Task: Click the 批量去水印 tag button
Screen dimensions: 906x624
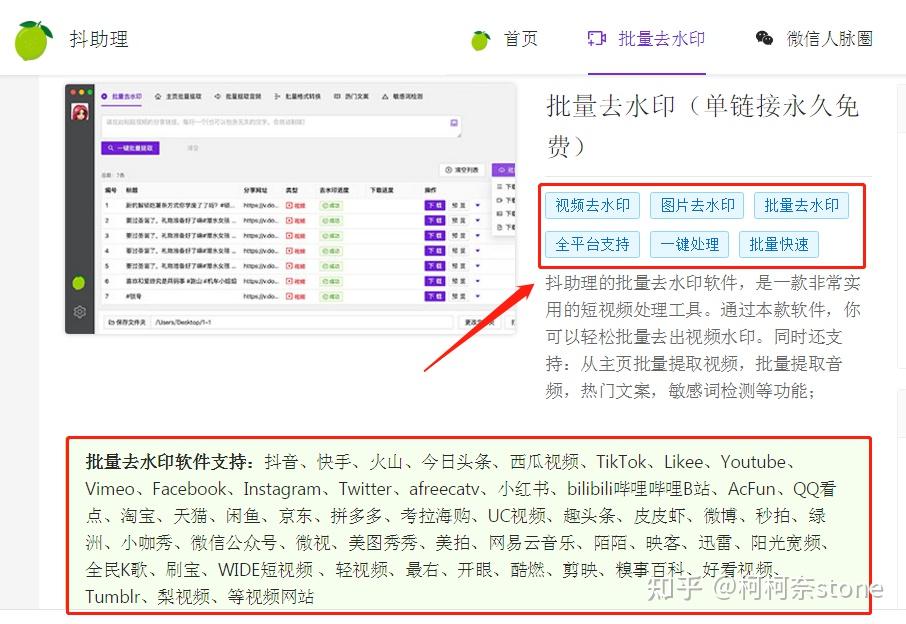Action: [801, 205]
